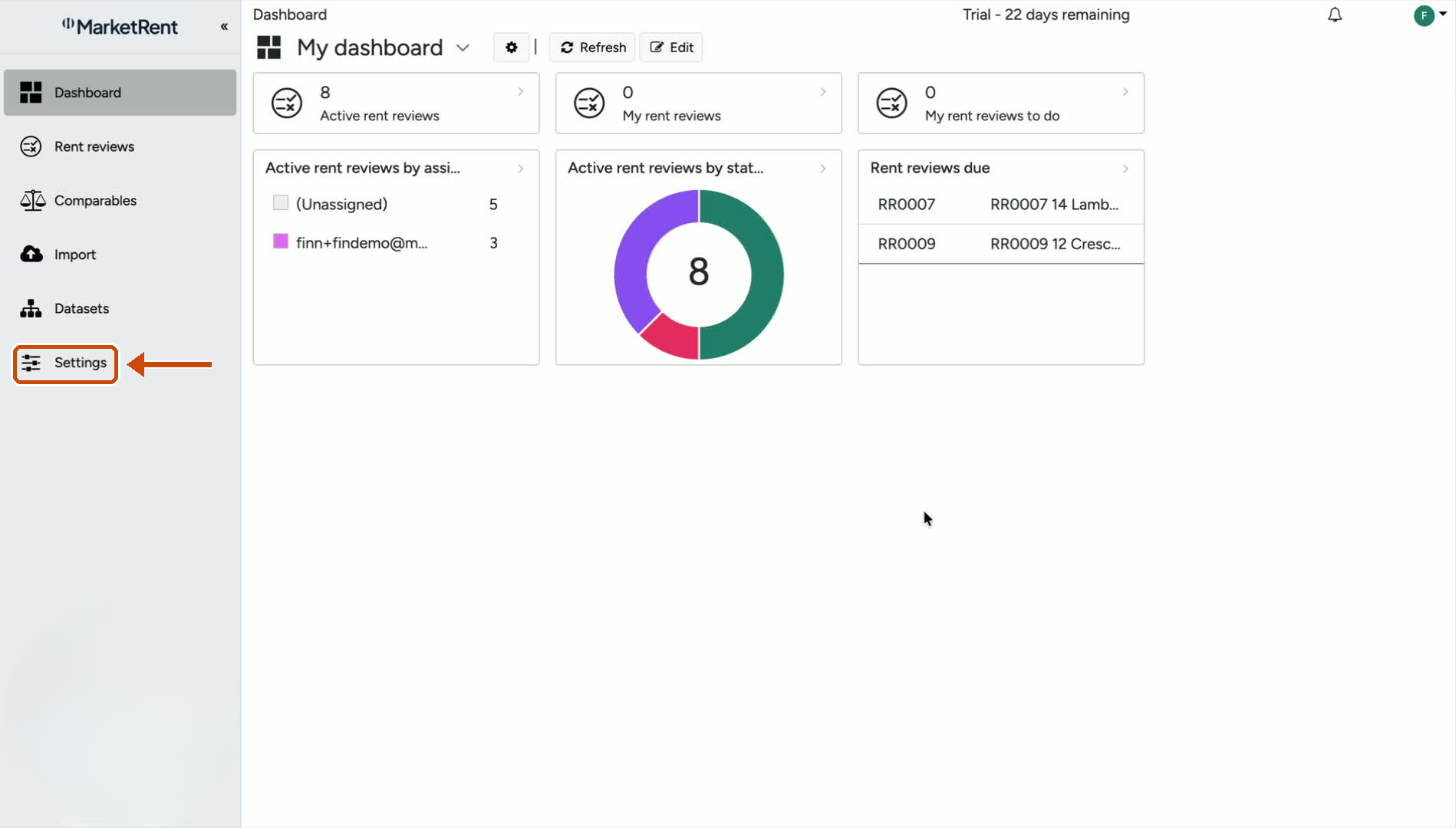Screen dimensions: 1456x828
Task: Open RR0007 14 Lamb... entry
Action: pos(1054,205)
